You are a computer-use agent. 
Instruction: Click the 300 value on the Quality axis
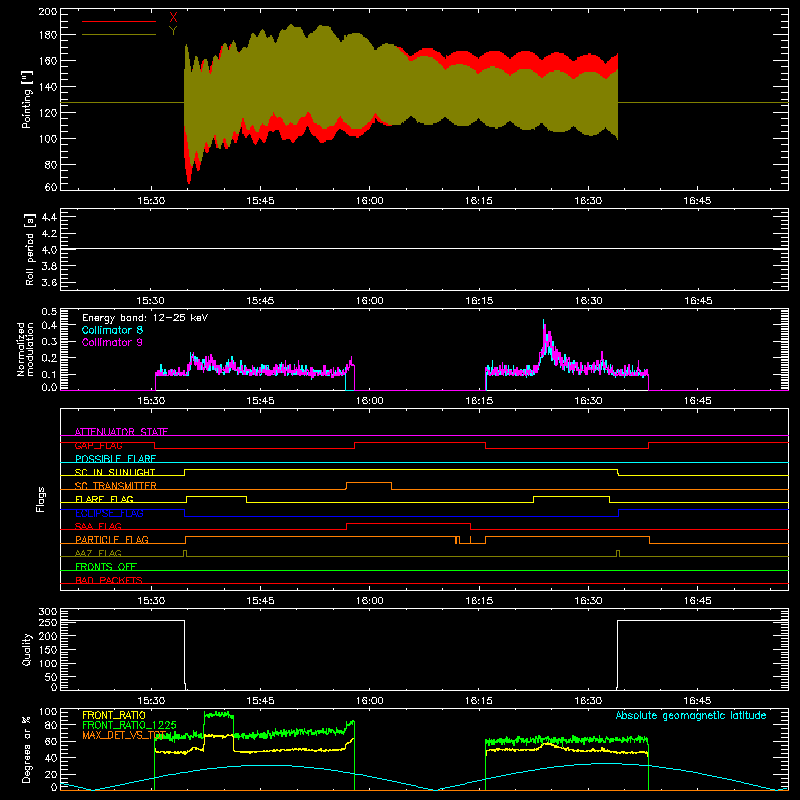click(x=48, y=612)
